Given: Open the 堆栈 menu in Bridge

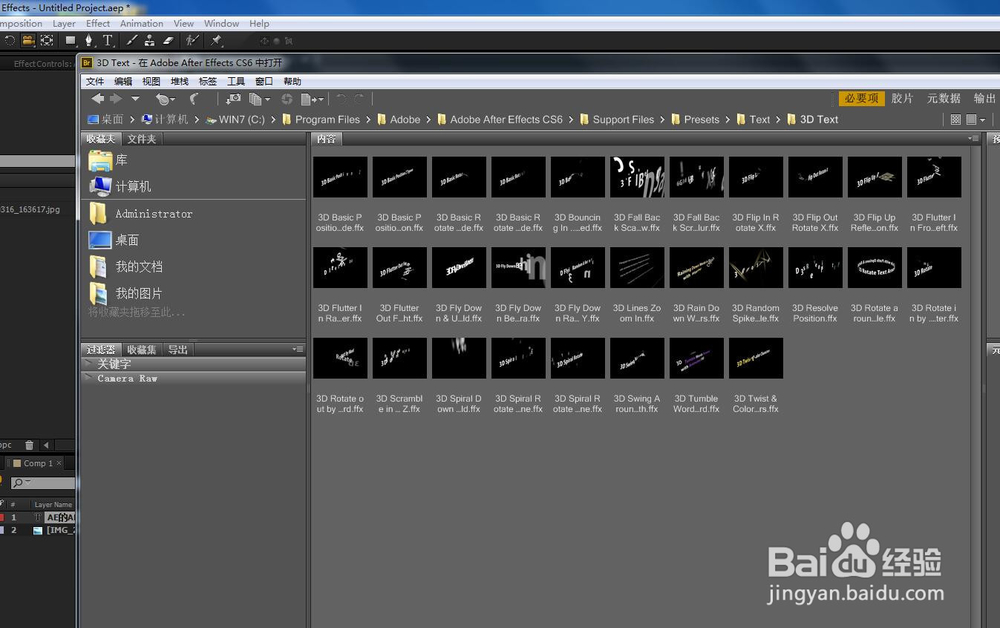Looking at the screenshot, I should (x=180, y=82).
